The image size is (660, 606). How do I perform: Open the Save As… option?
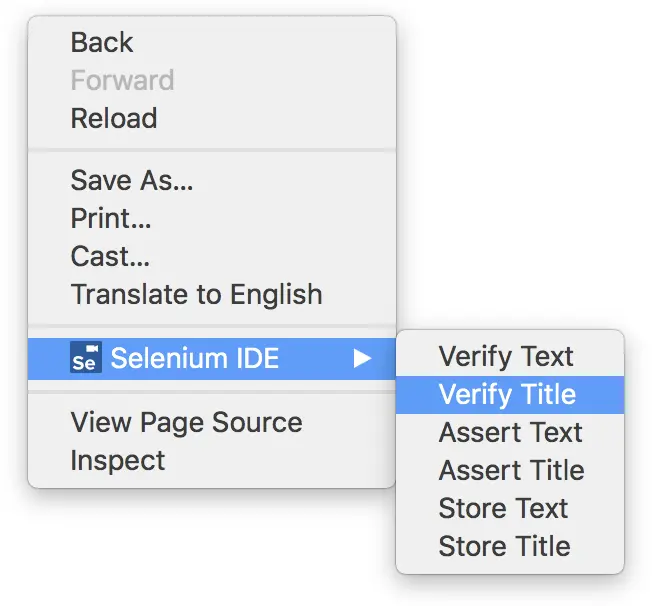[x=212, y=181]
